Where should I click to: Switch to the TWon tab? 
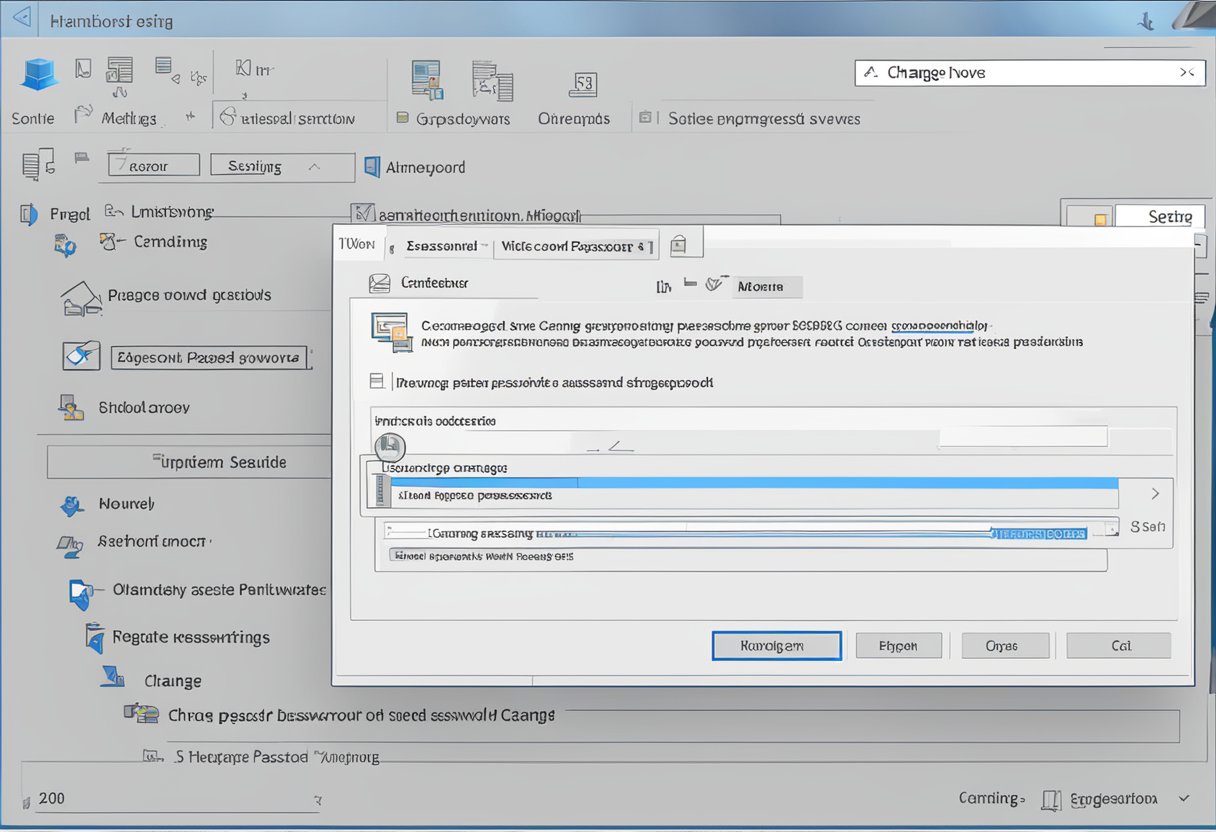tap(358, 242)
